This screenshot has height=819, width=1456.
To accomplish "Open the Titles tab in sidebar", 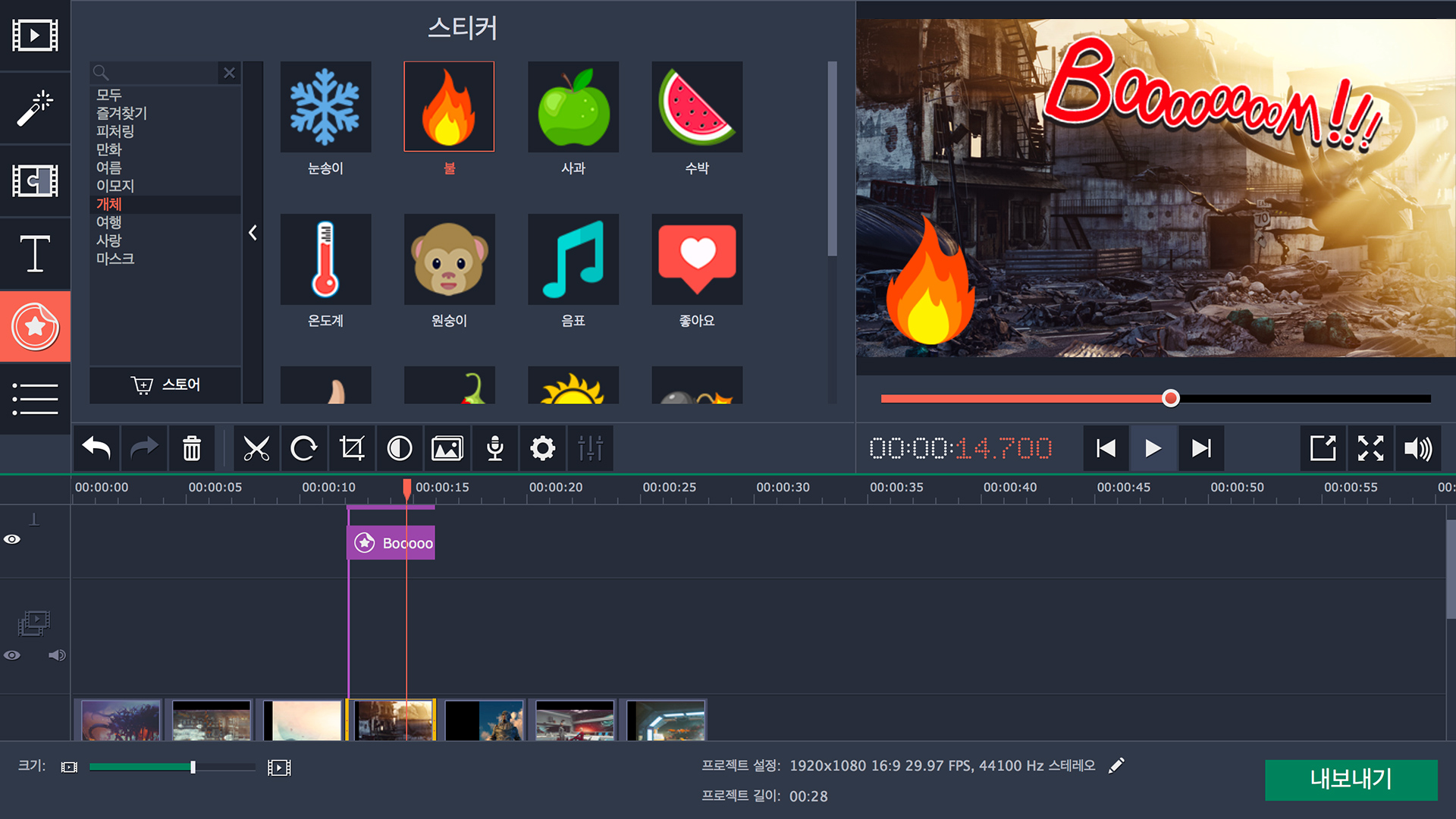I will (x=35, y=254).
